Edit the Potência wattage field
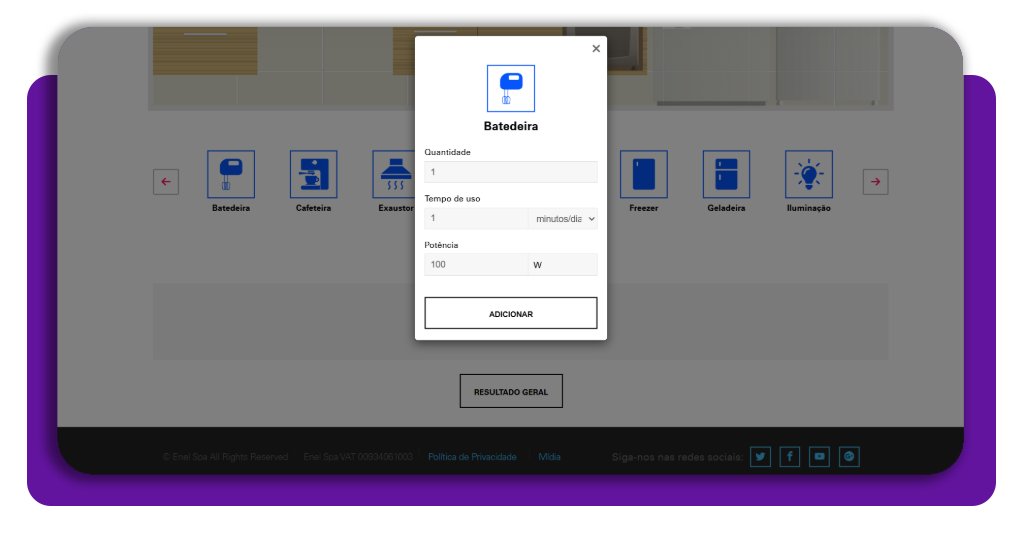 475,264
